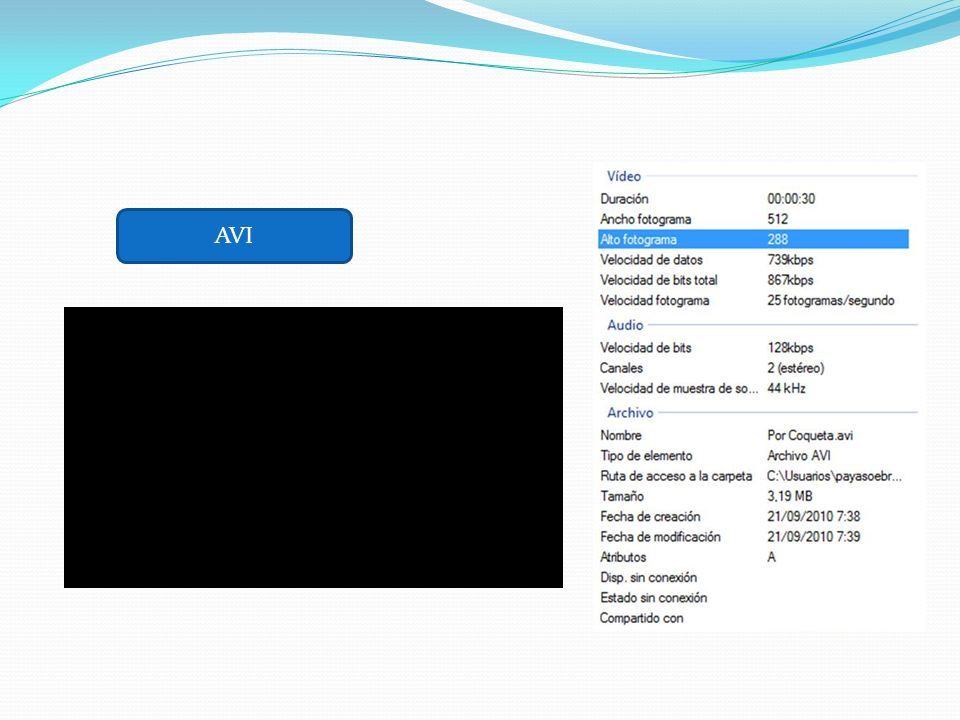Select the highlighted Alto fotograma row
This screenshot has height=720, width=960.
coord(753,239)
